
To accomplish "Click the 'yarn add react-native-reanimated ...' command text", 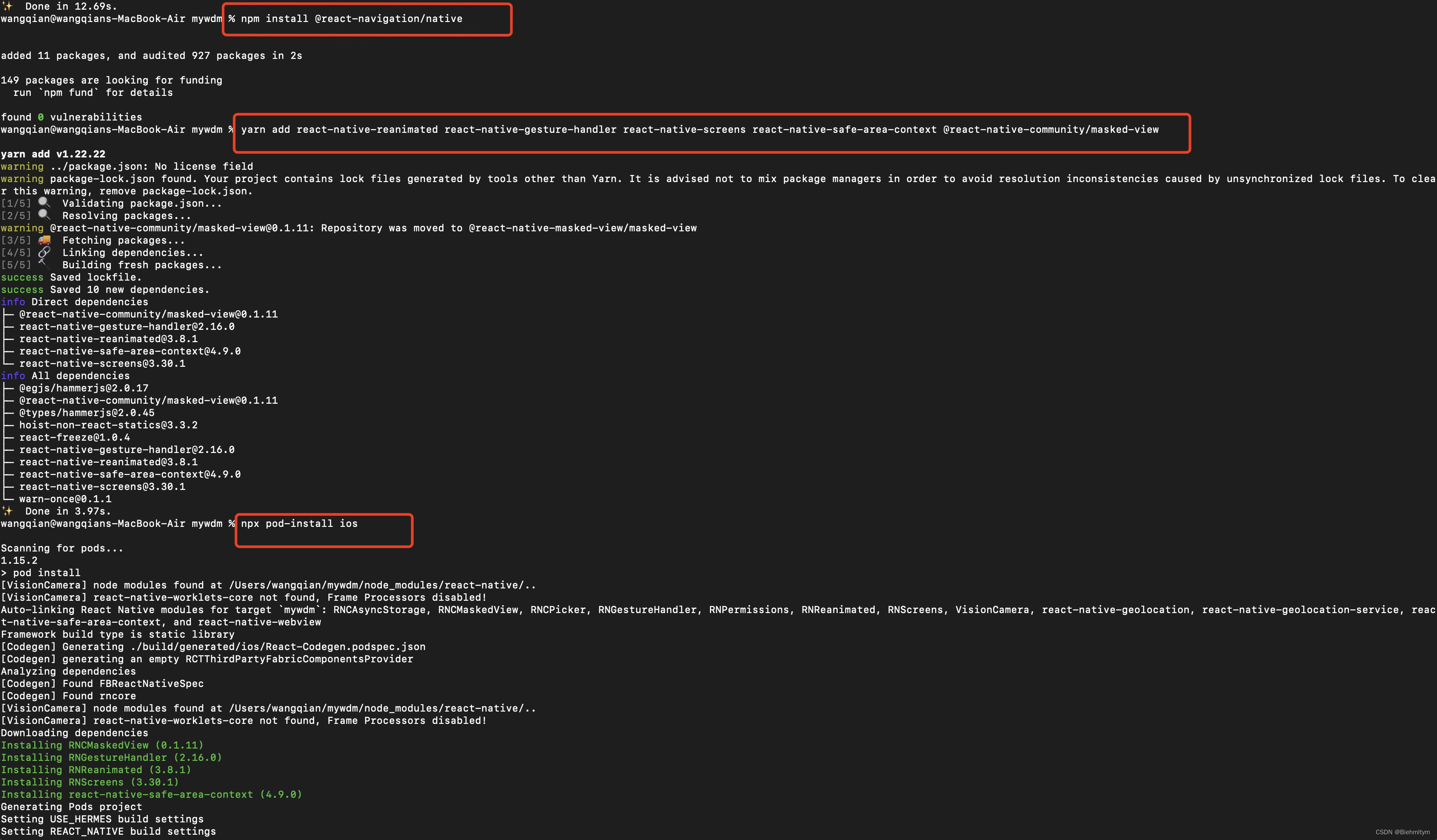I will 700,129.
